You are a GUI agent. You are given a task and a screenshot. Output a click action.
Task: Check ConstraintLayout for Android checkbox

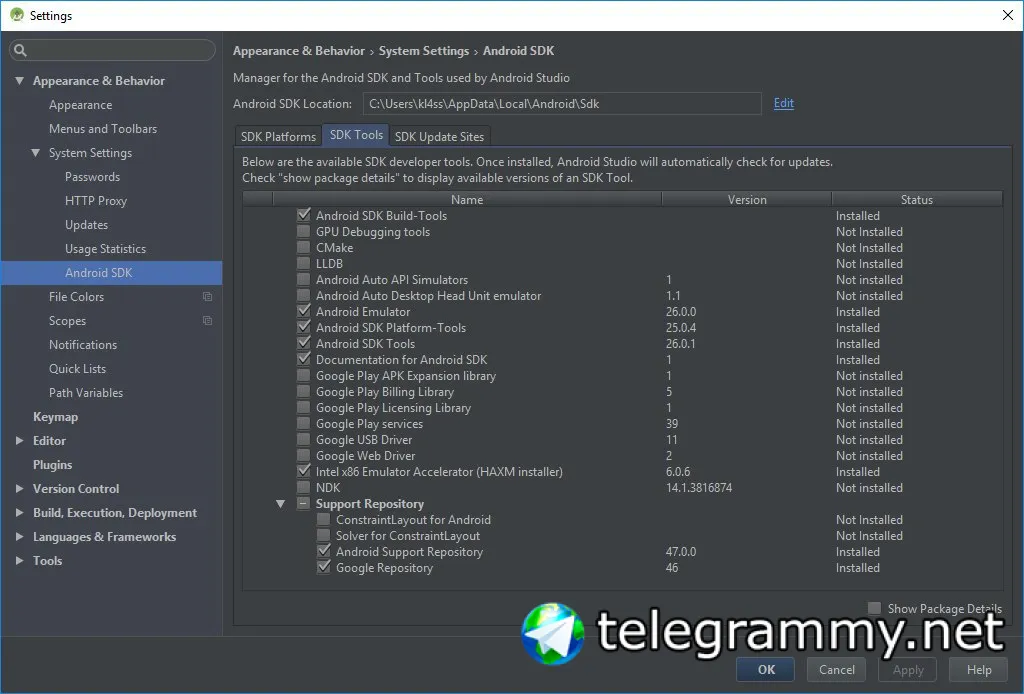[x=323, y=519]
